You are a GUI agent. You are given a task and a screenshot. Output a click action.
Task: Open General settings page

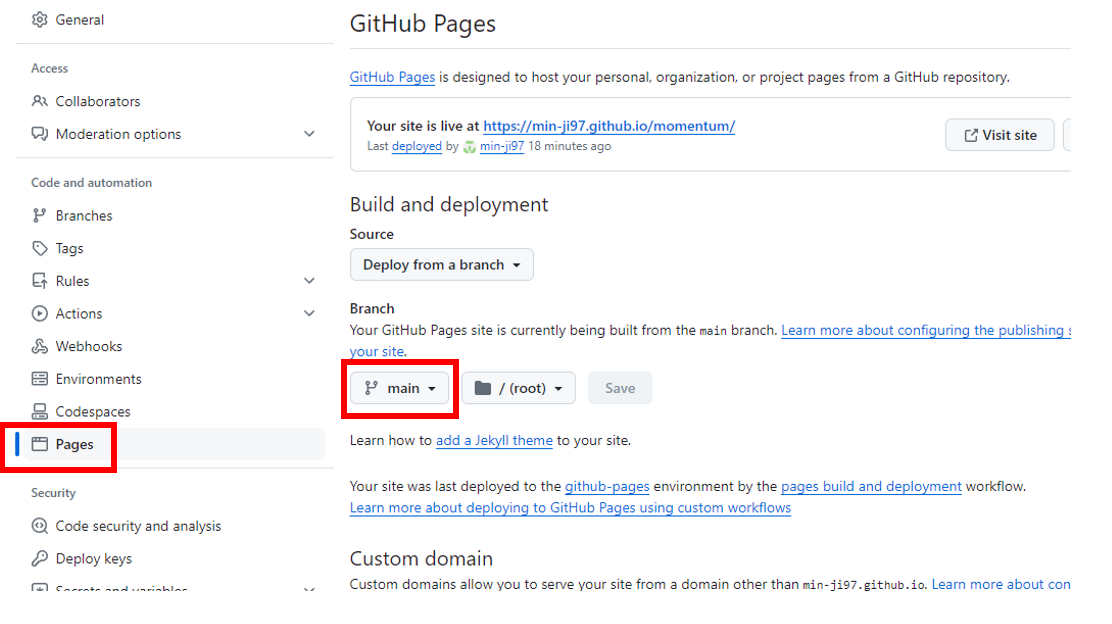tap(79, 20)
